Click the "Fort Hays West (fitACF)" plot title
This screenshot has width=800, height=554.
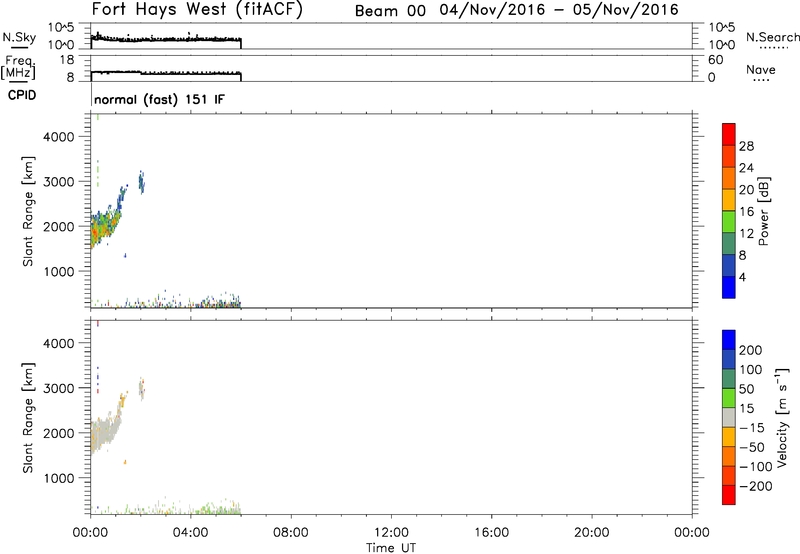pyautogui.click(x=197, y=10)
